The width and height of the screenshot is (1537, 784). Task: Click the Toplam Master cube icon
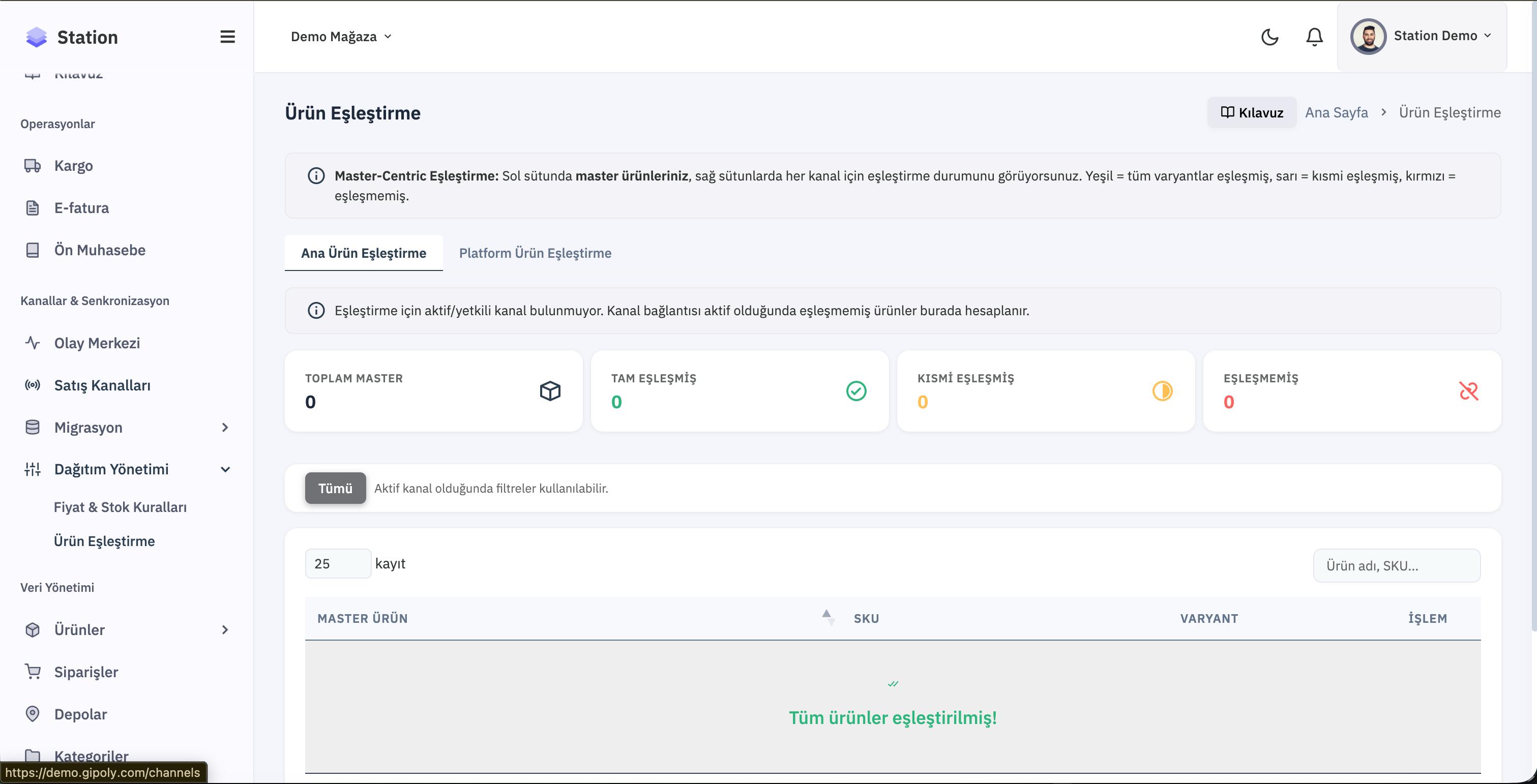coord(550,391)
